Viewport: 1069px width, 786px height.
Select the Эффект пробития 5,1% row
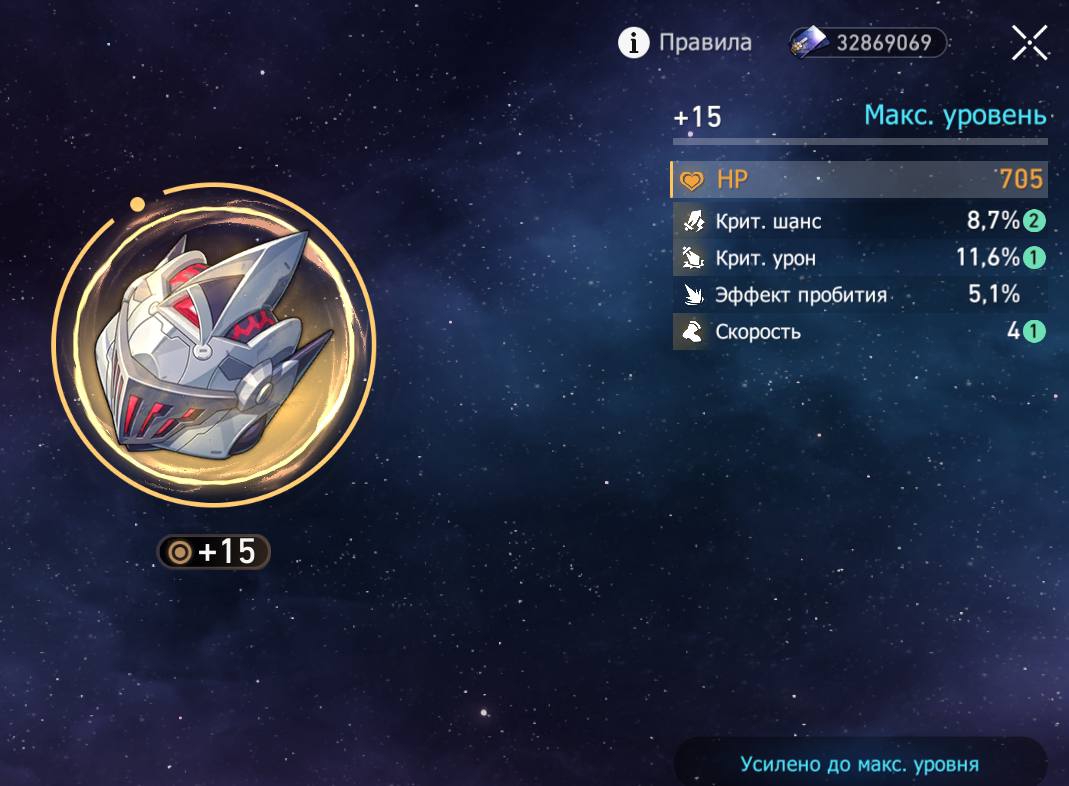click(x=859, y=294)
